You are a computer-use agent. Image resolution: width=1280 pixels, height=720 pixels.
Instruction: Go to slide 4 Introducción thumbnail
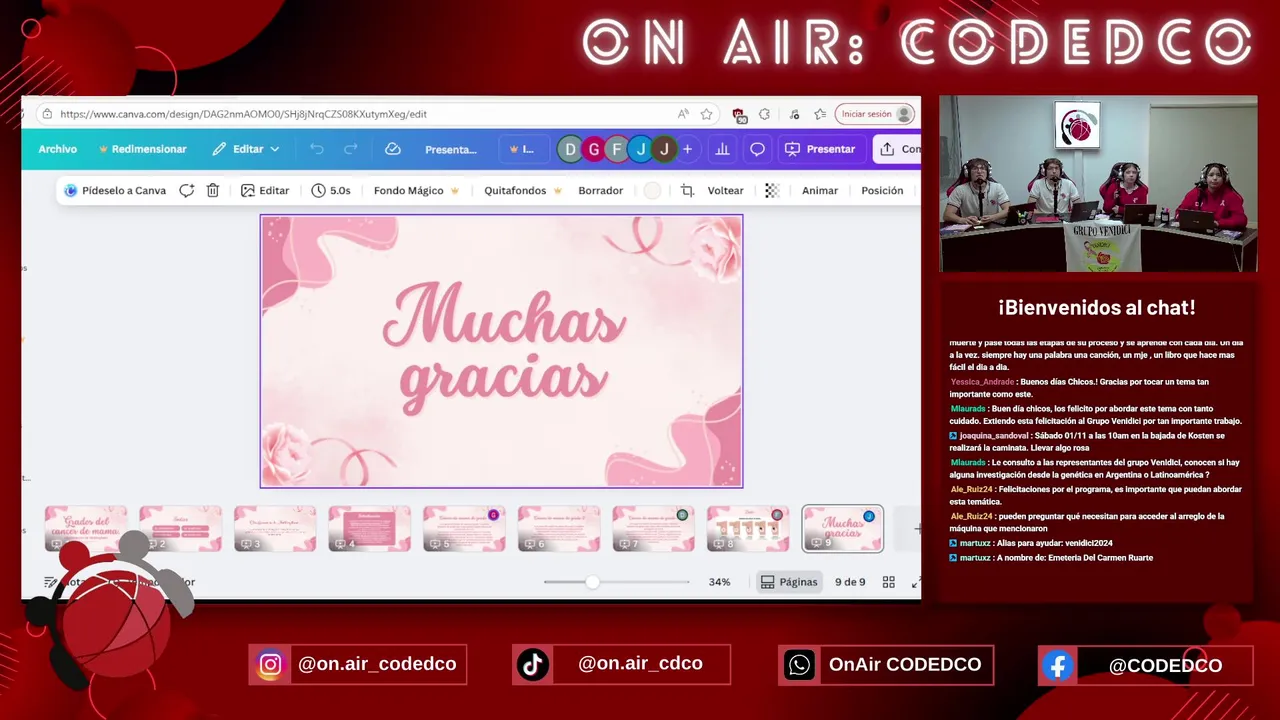pyautogui.click(x=369, y=528)
